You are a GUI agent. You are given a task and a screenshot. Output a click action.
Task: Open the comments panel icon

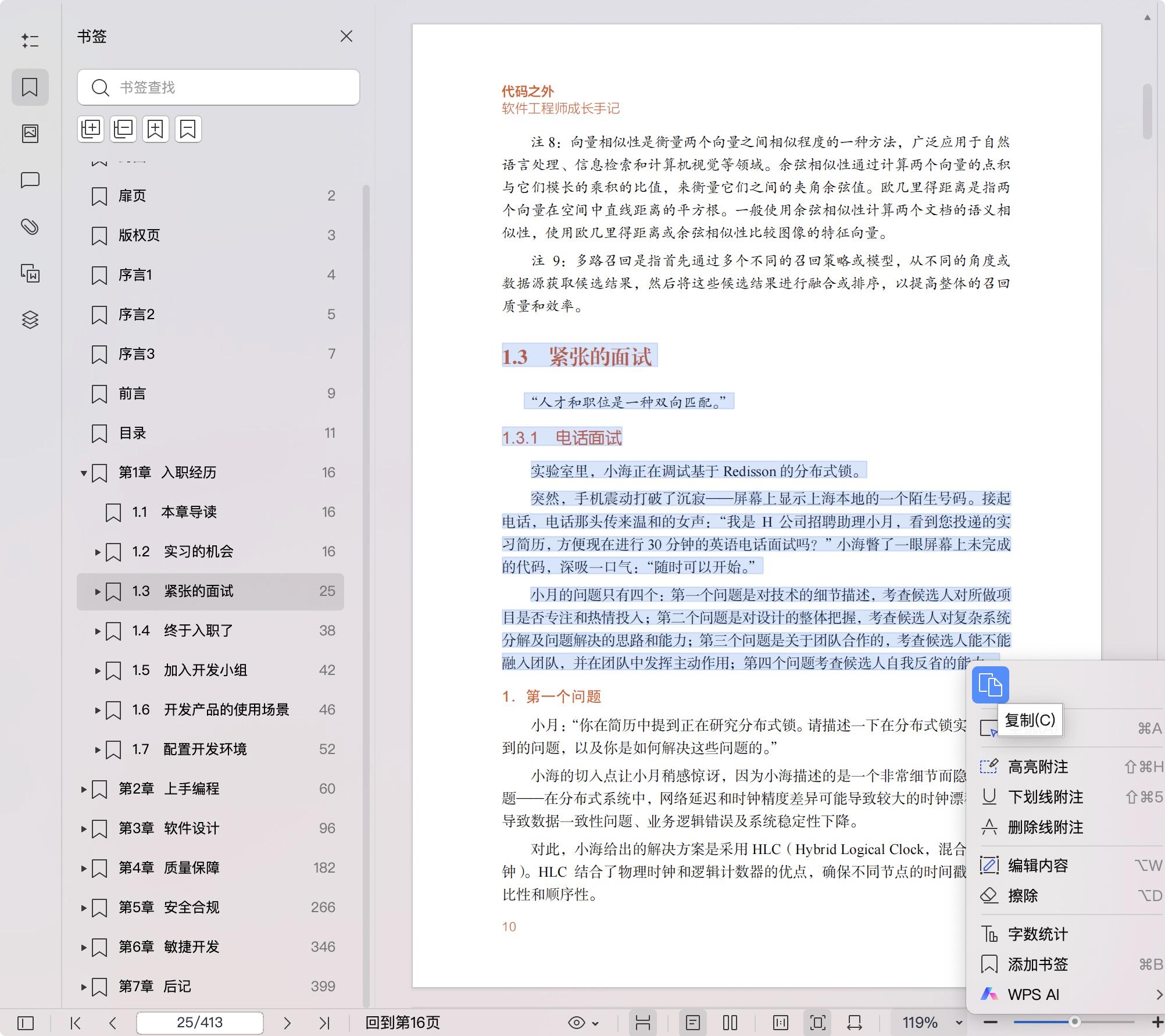click(x=30, y=180)
